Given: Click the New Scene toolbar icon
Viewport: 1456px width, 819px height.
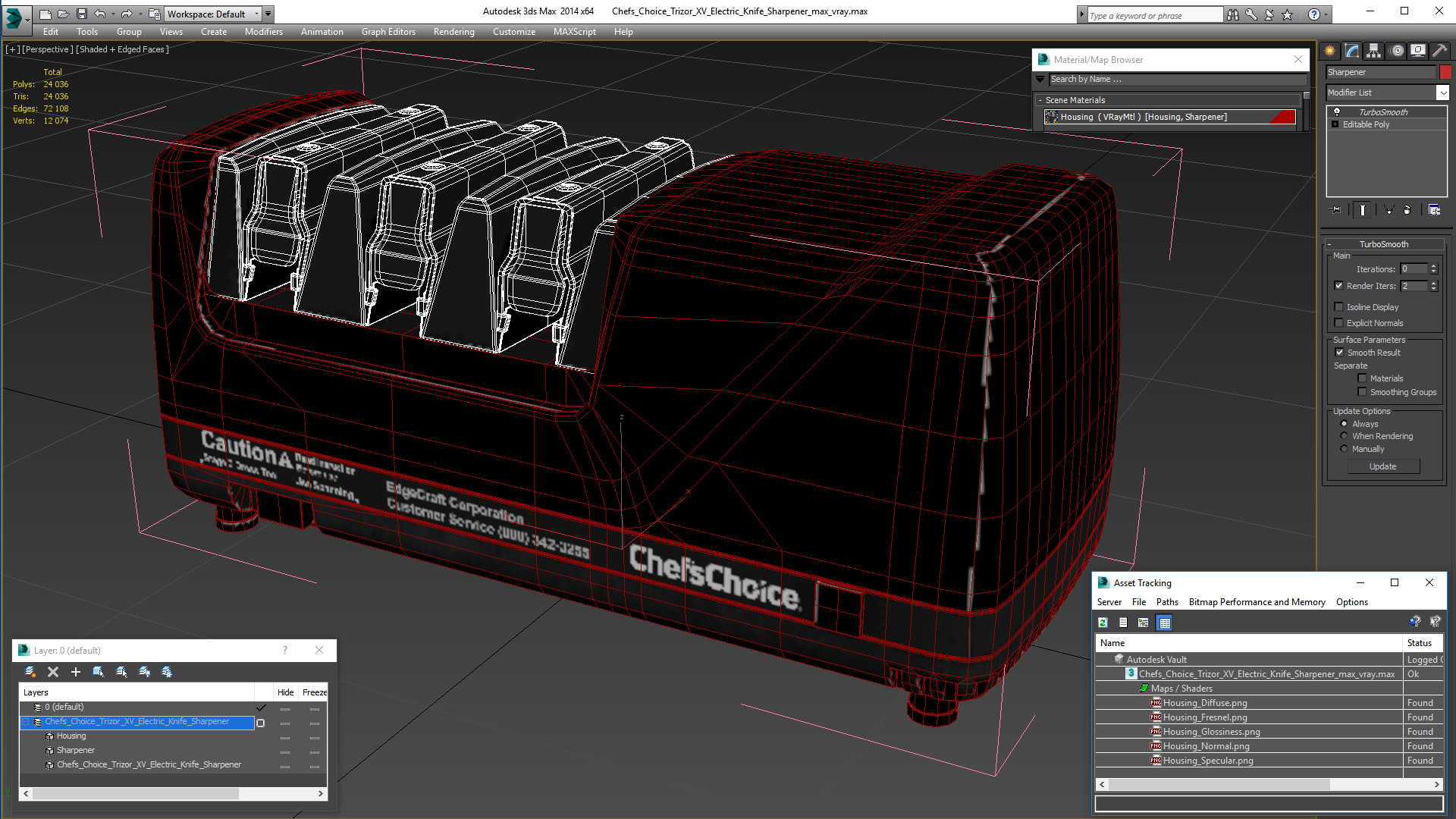Looking at the screenshot, I should 45,14.
